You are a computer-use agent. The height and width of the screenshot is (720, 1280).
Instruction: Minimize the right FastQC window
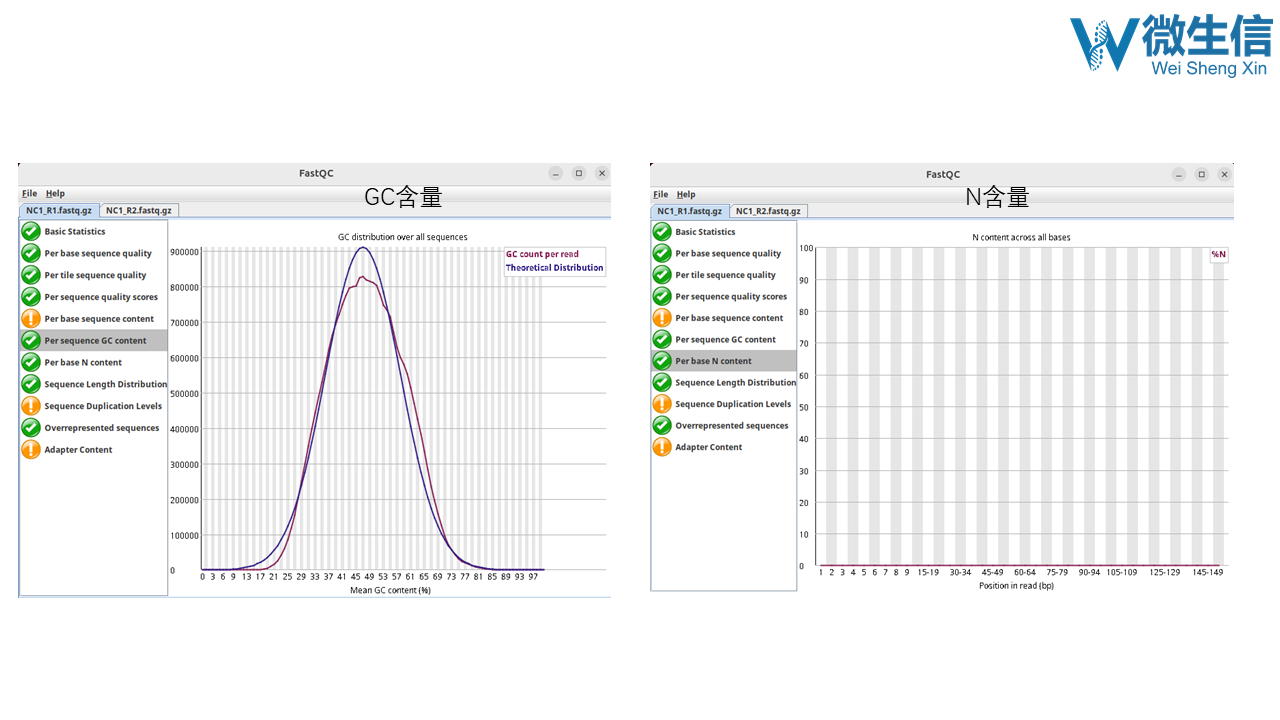click(x=1179, y=174)
